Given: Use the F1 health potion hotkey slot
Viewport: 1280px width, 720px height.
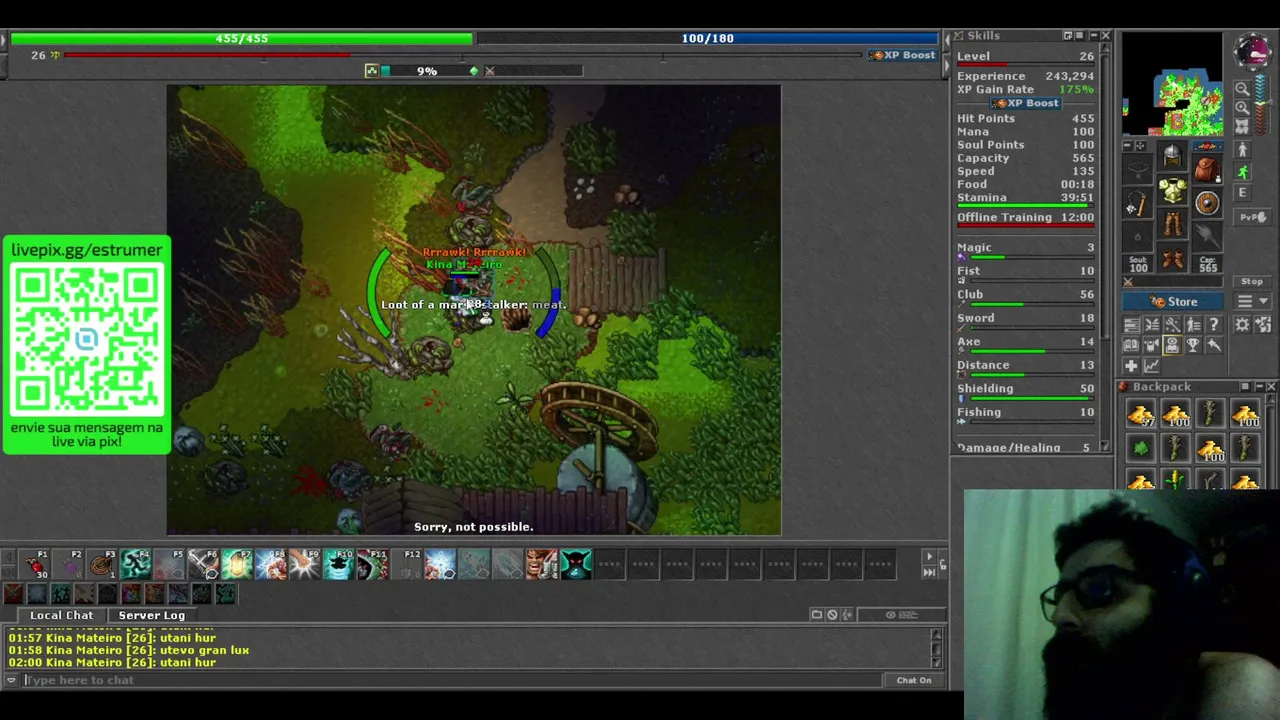Looking at the screenshot, I should (35, 565).
